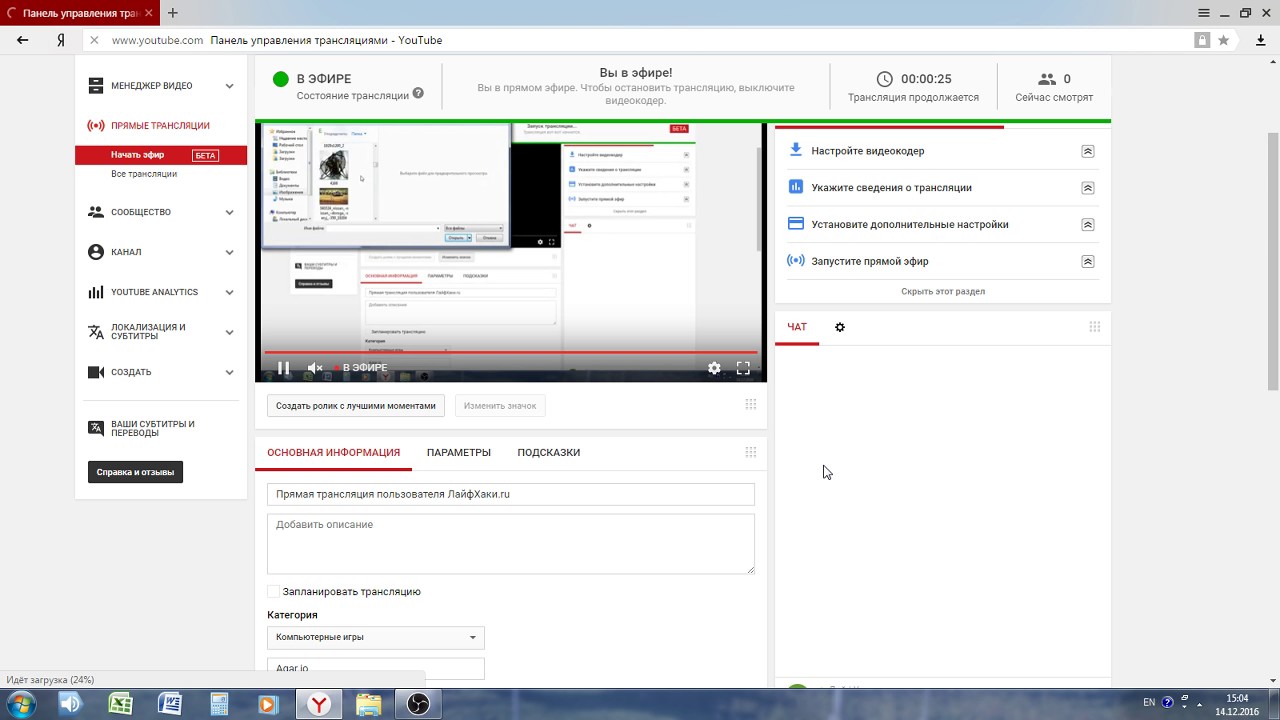Open browser downloads arrow icon

point(1261,40)
